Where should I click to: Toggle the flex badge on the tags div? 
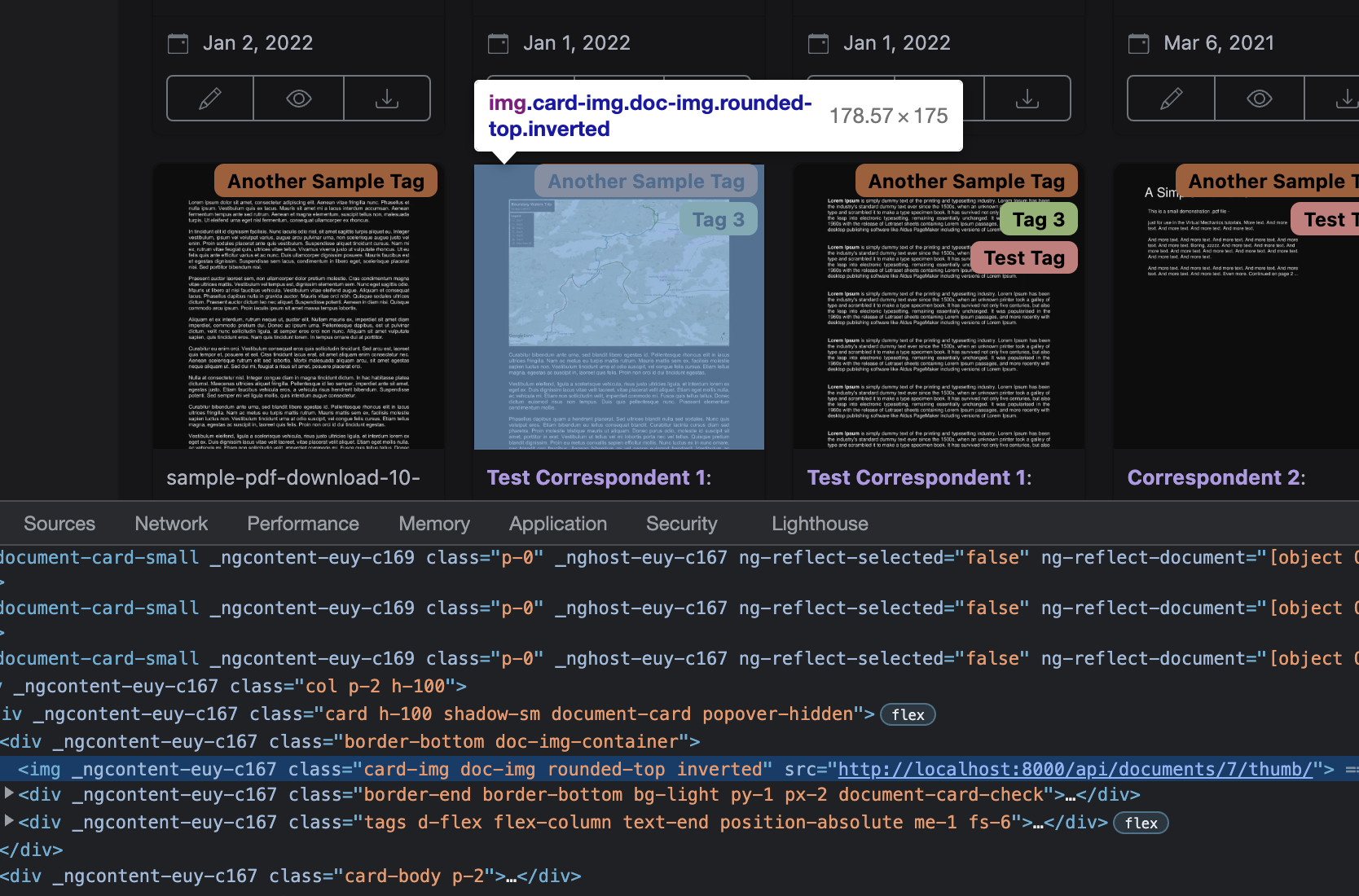[1141, 823]
